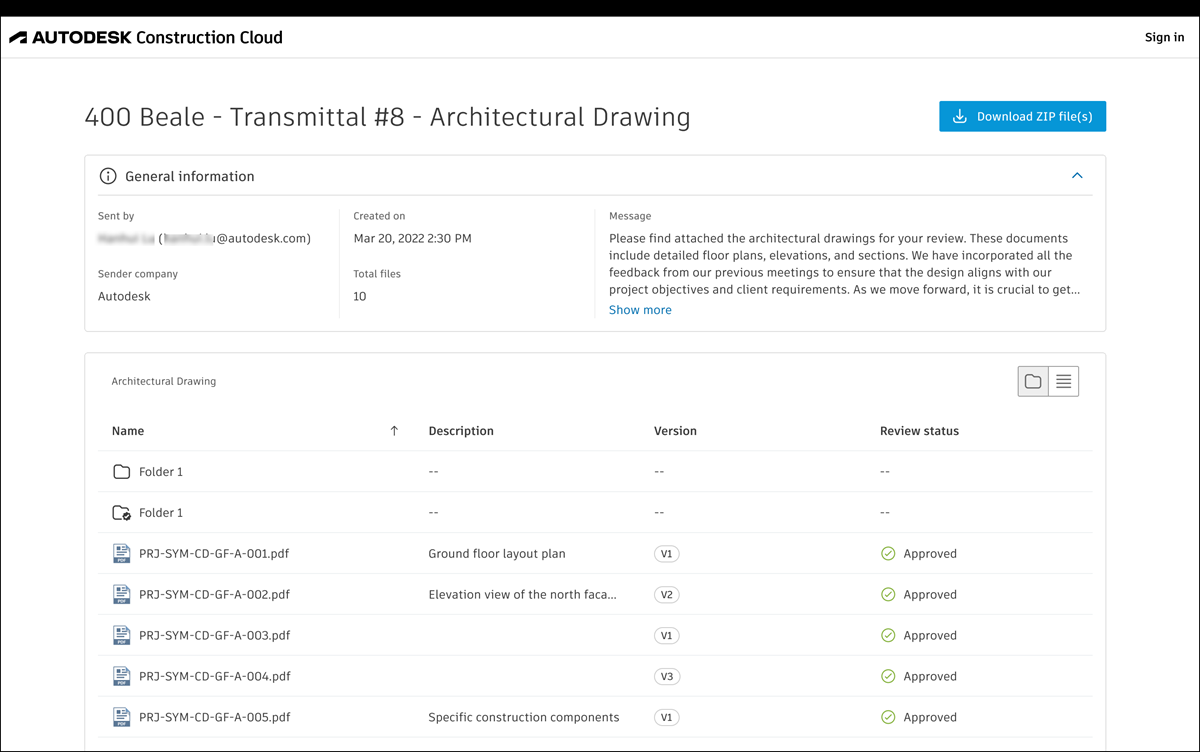This screenshot has height=752, width=1200.
Task: Collapse the General information section
Action: [1077, 176]
